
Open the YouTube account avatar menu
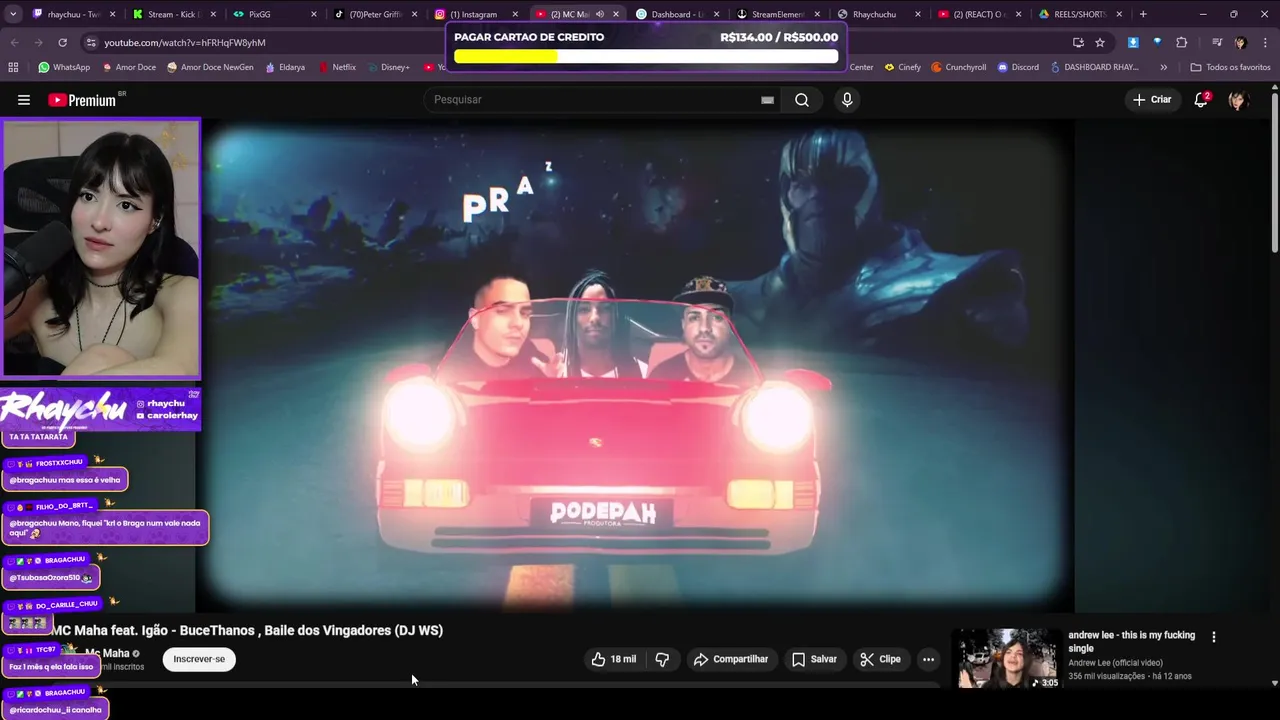coord(1237,100)
